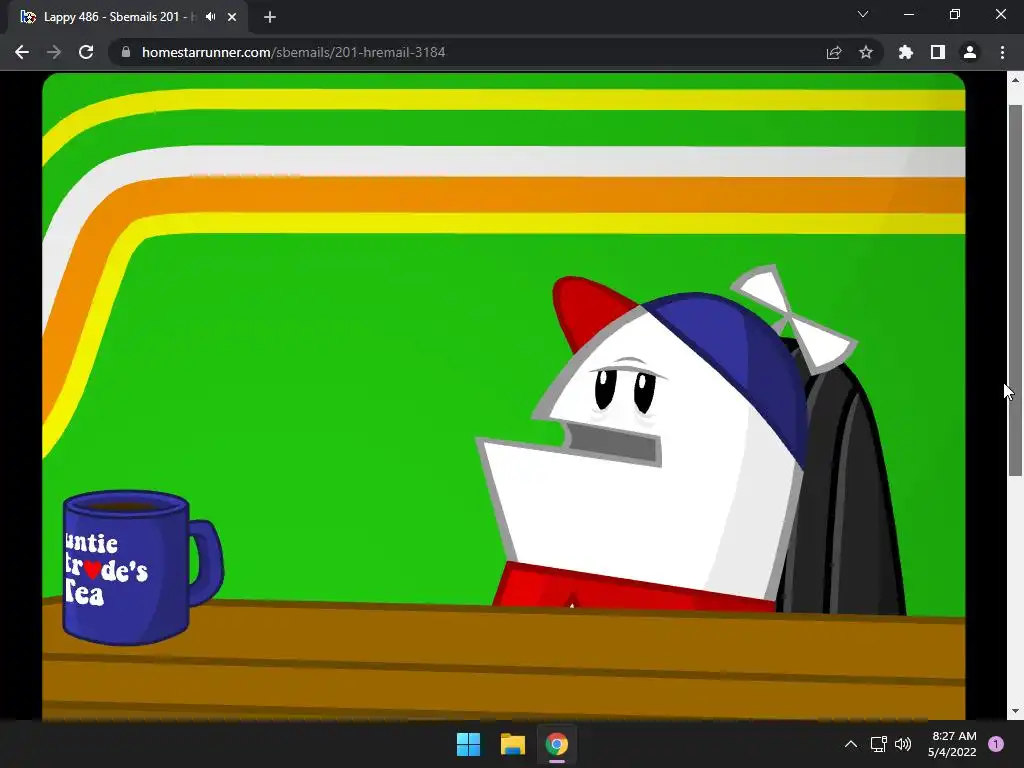Click the scrollbar down arrow

[x=1015, y=711]
